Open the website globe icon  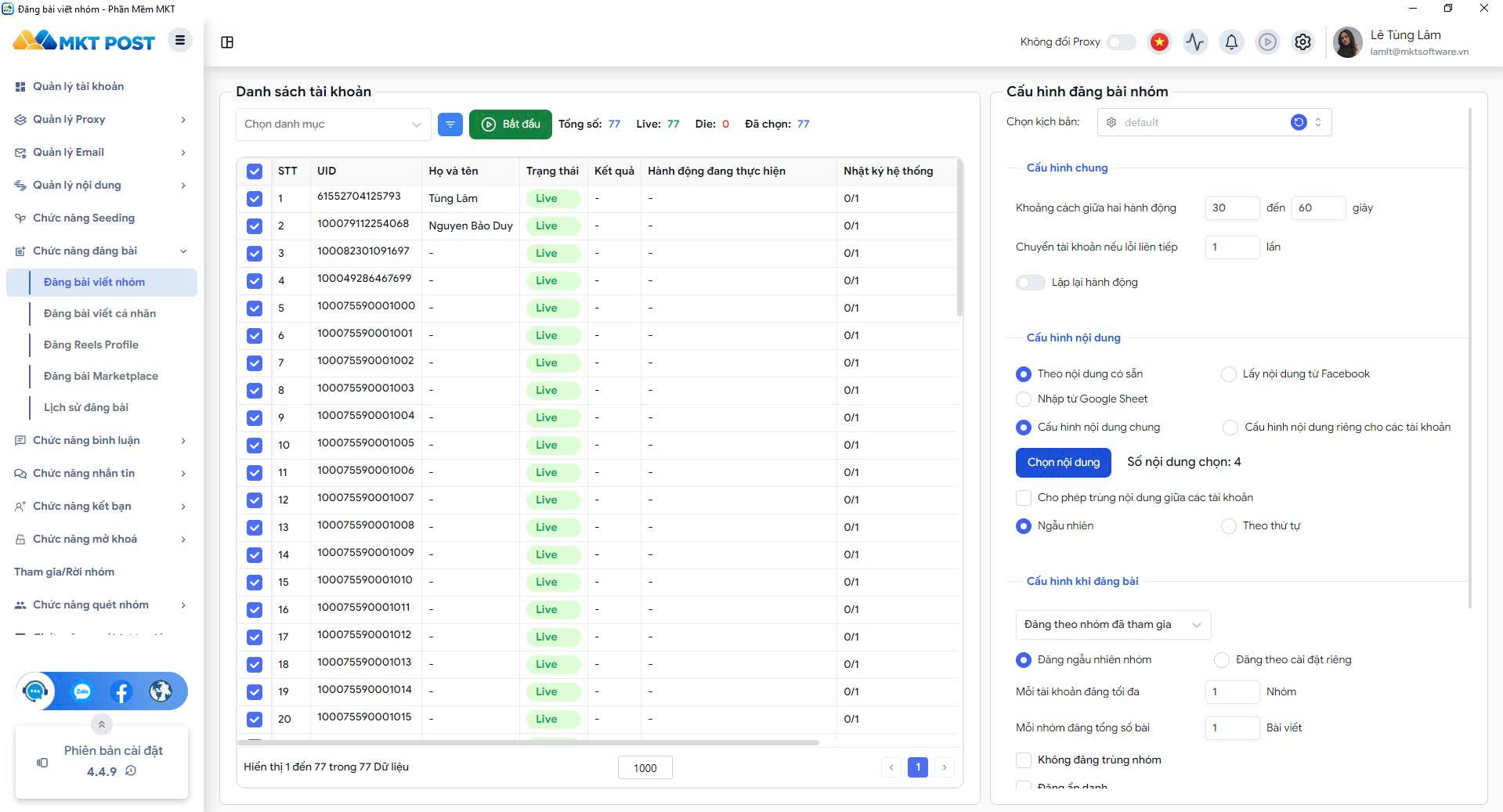coord(161,691)
